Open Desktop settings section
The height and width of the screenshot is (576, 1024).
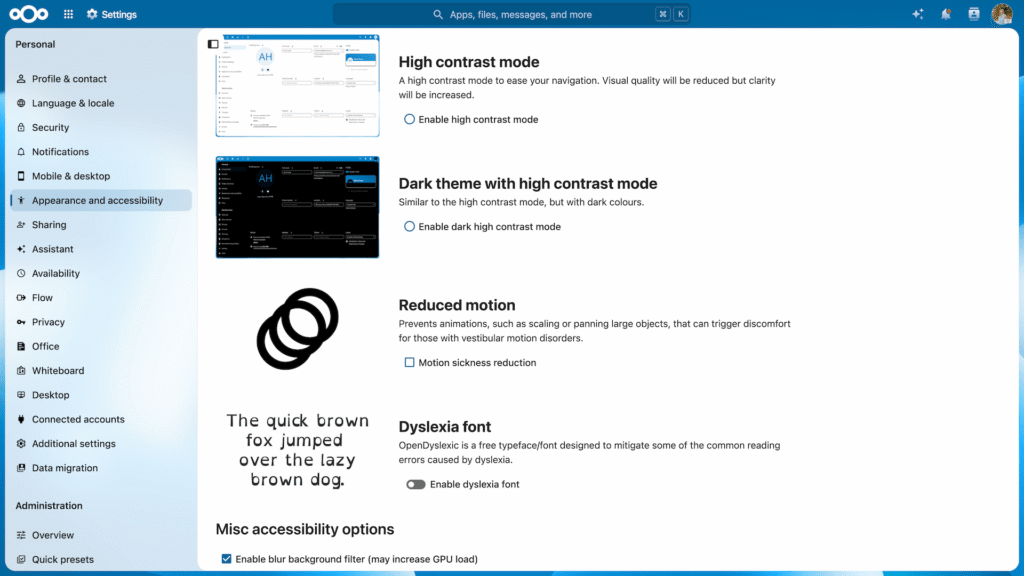(x=101, y=395)
